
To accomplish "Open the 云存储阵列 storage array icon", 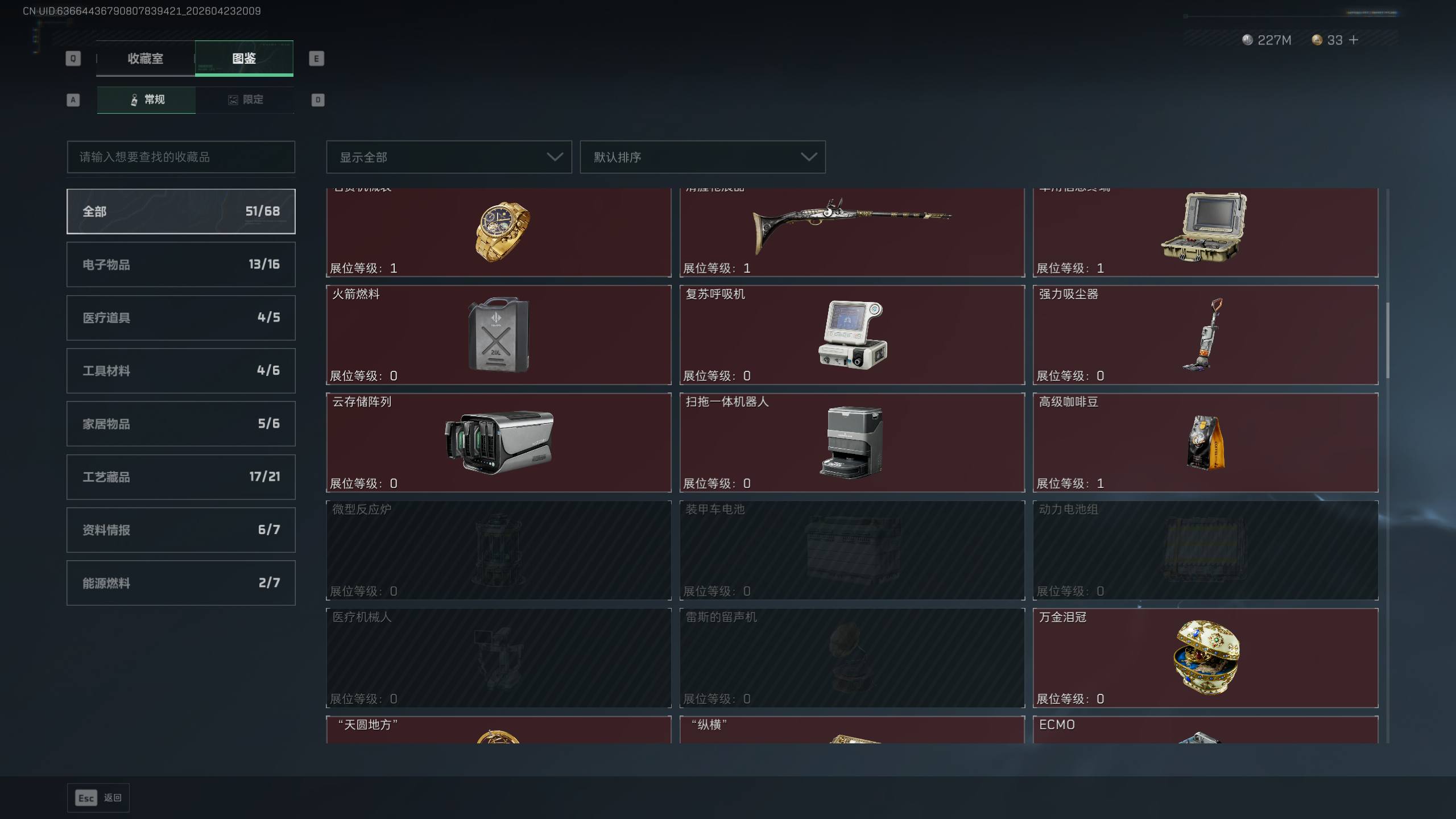I will tap(499, 442).
